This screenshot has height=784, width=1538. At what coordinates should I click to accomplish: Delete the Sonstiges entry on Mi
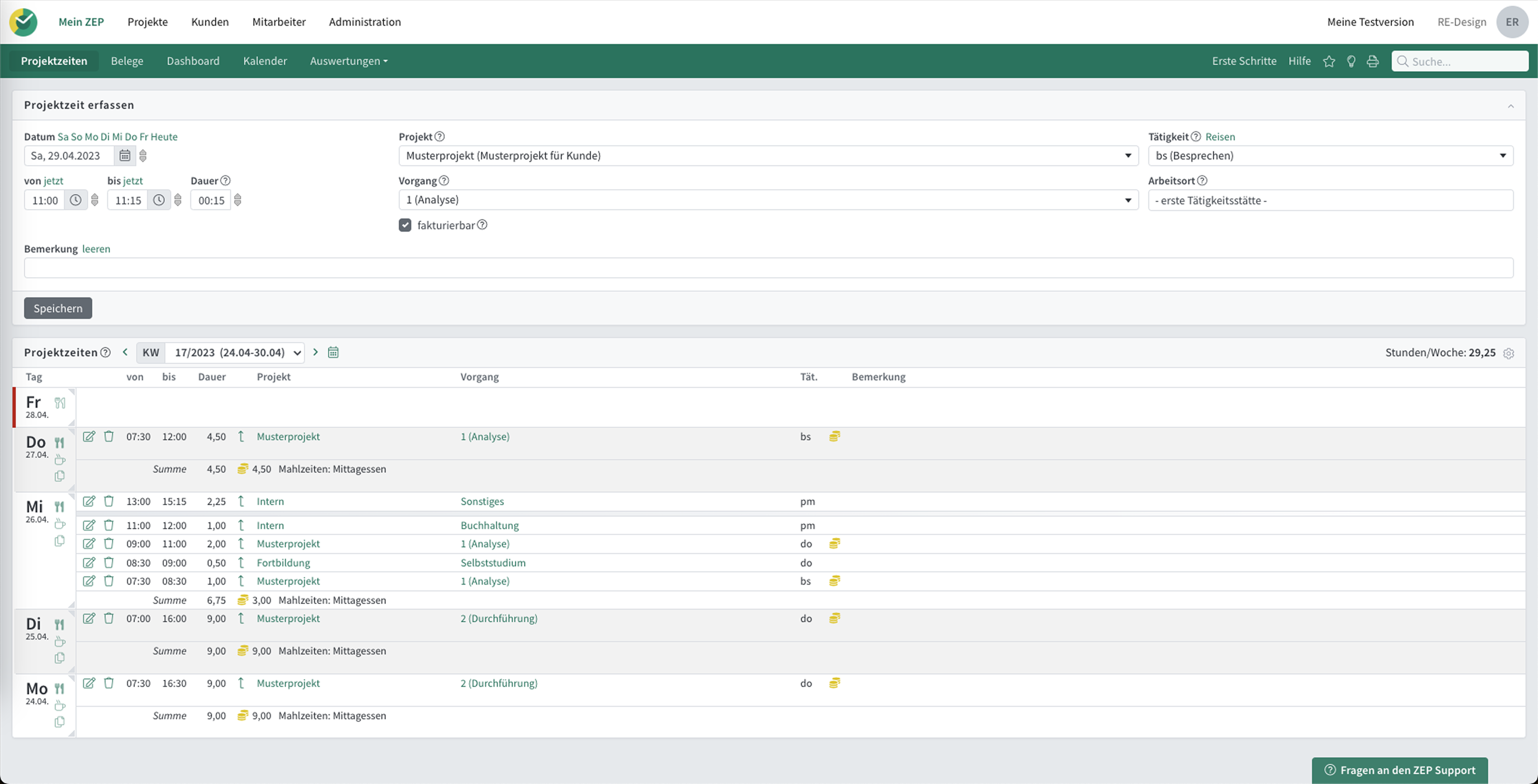[109, 501]
